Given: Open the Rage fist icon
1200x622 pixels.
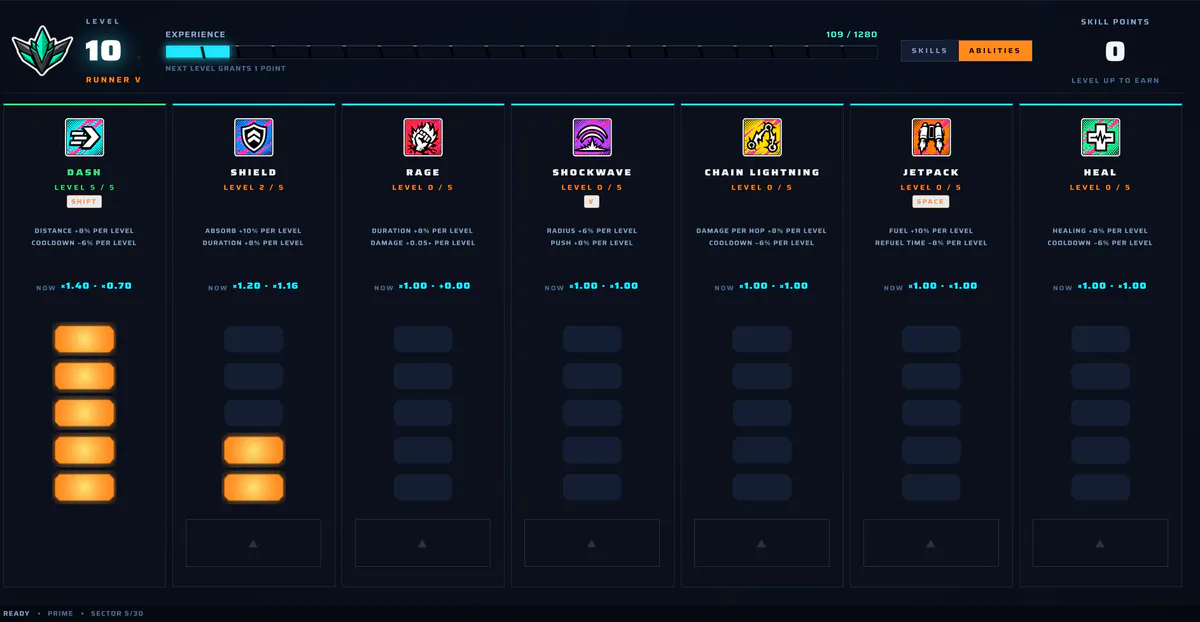Looking at the screenshot, I should tap(423, 137).
